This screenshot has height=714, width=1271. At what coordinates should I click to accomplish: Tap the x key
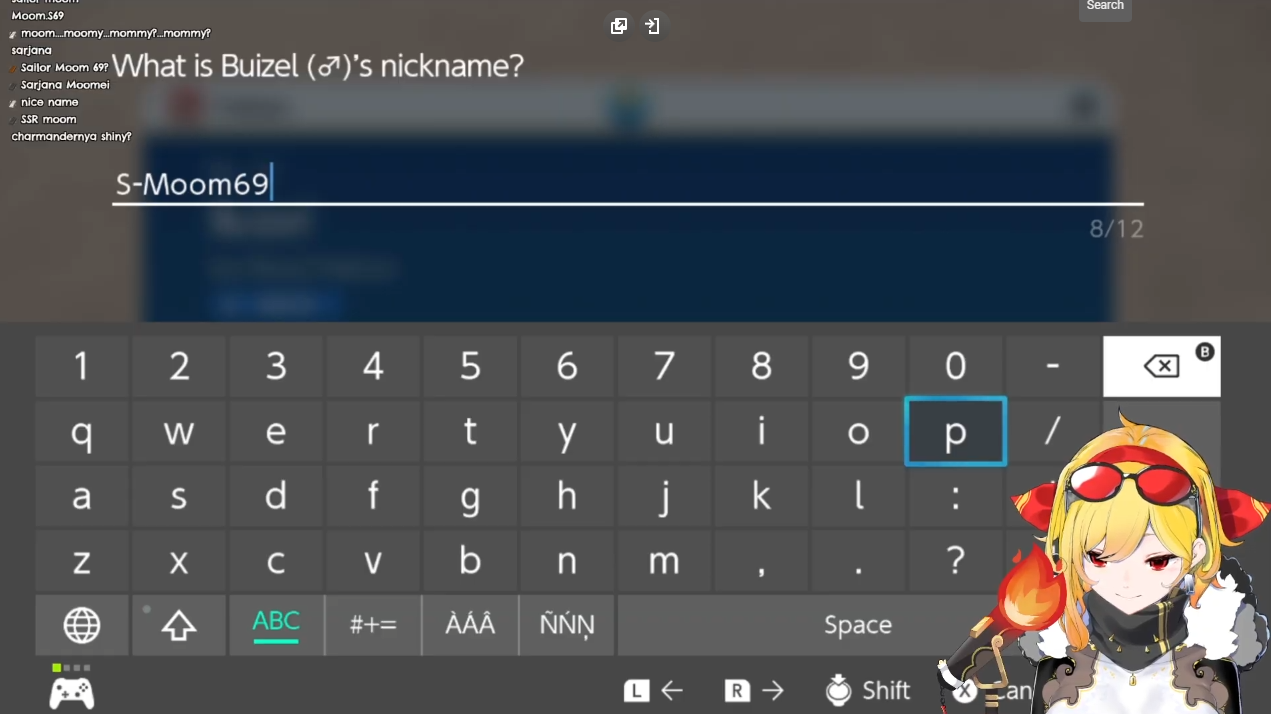[179, 561]
